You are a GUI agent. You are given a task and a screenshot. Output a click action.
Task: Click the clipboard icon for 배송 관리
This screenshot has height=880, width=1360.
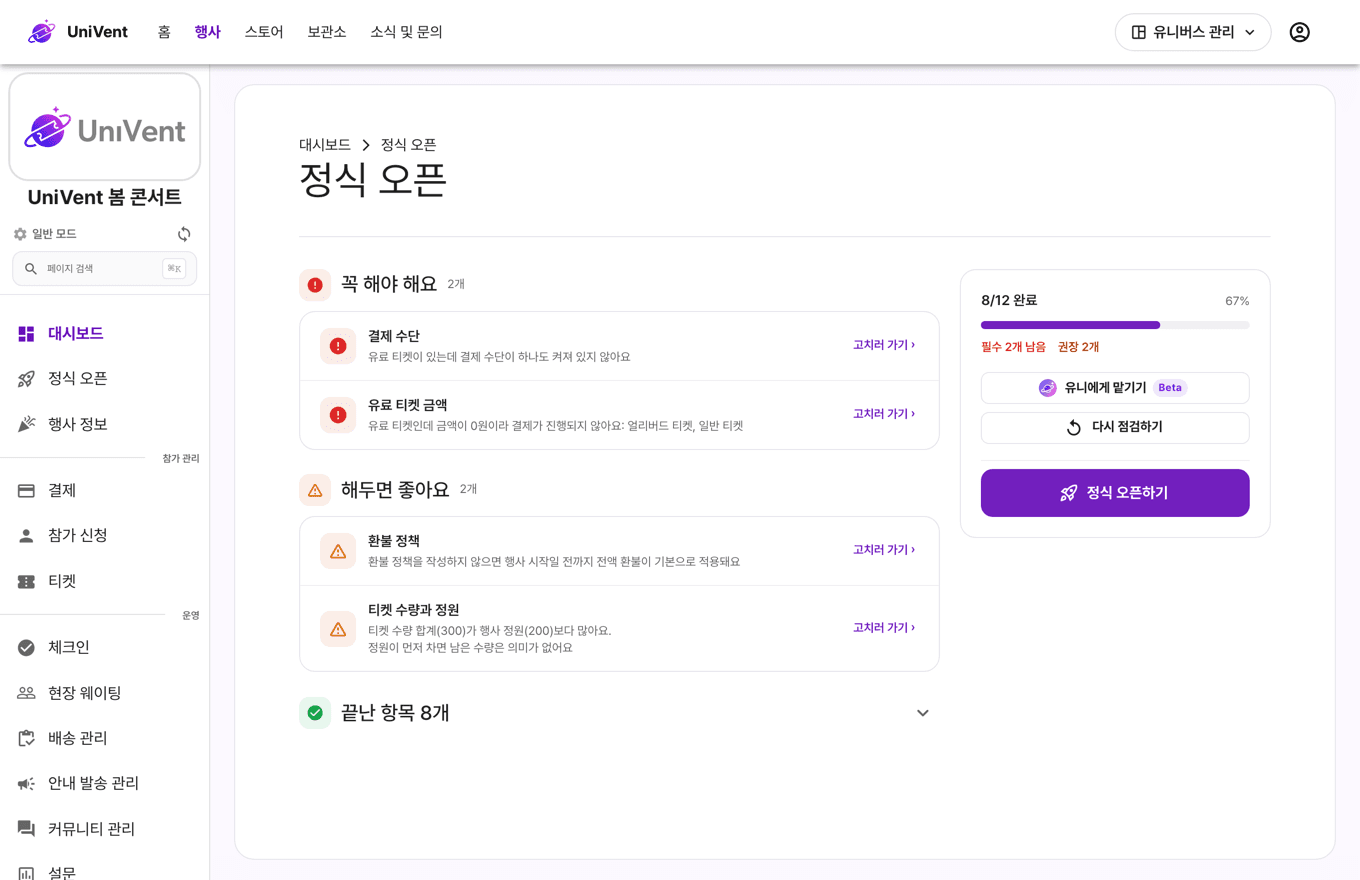click(26, 738)
